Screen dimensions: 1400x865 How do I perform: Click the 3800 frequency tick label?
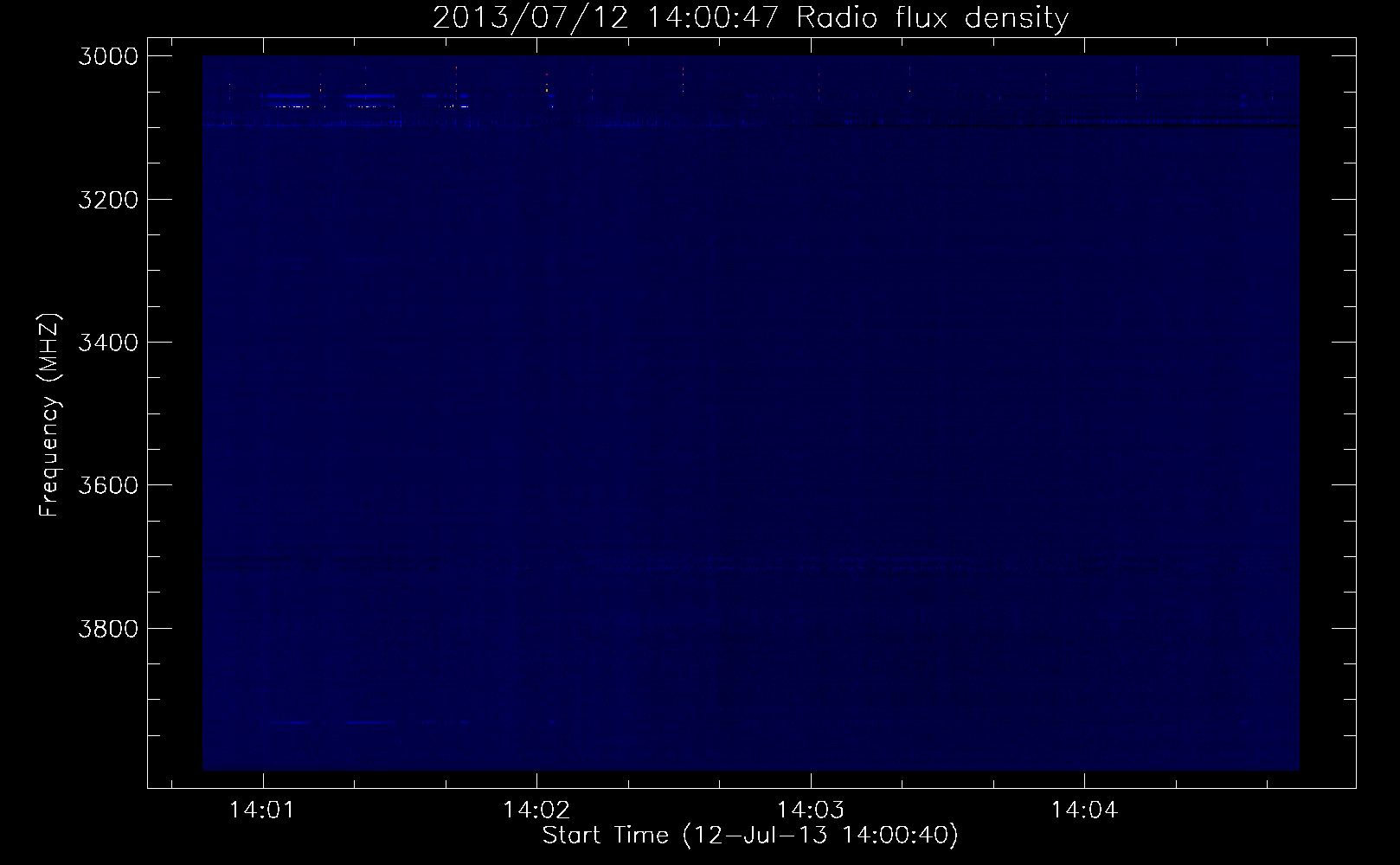108,628
